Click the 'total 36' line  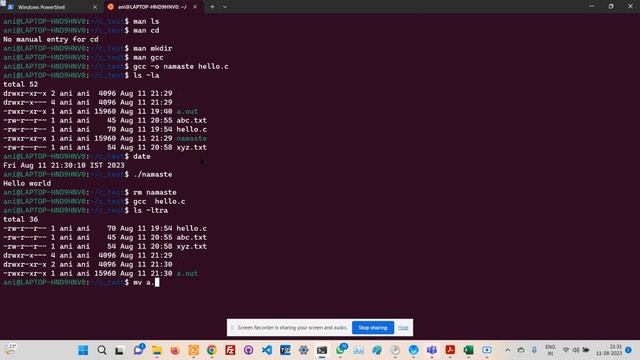[x=20, y=219]
